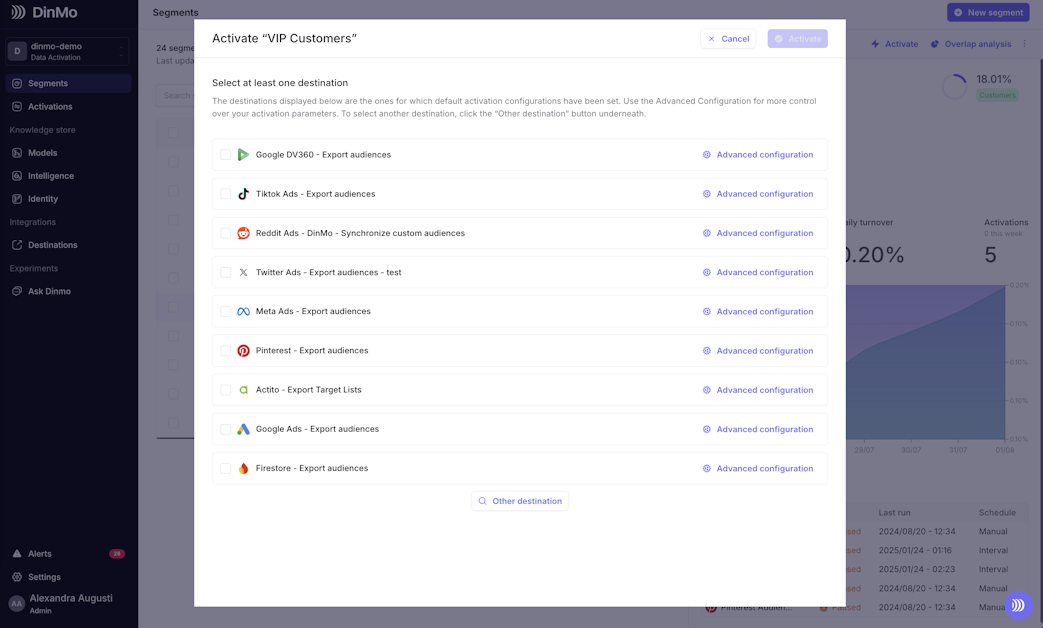Image resolution: width=1043 pixels, height=628 pixels.
Task: Cancel the activation dialog
Action: pos(728,39)
